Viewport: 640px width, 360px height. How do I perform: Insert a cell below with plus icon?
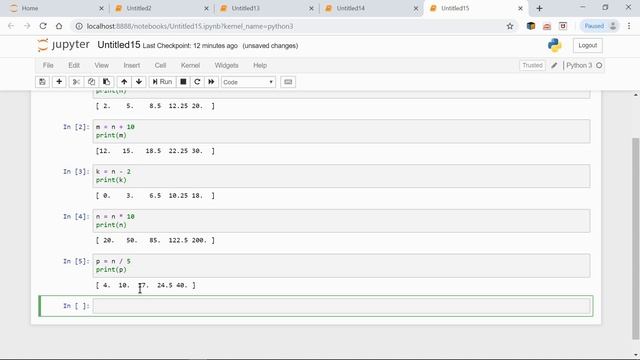click(x=59, y=82)
